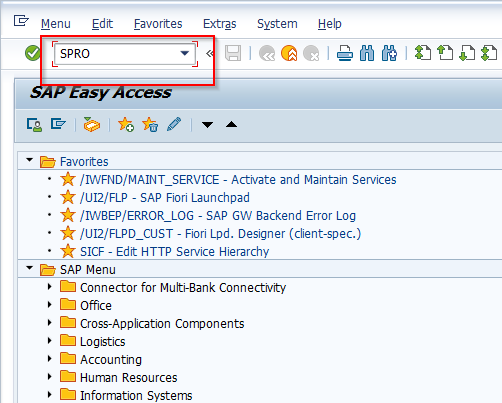Collapse the Favorites folder

pyautogui.click(x=30, y=160)
